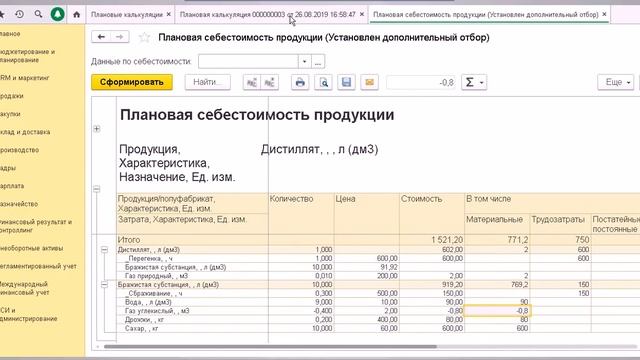Open Склад и доставка section
Screen dimensions: 640x360
click(x=25, y=132)
